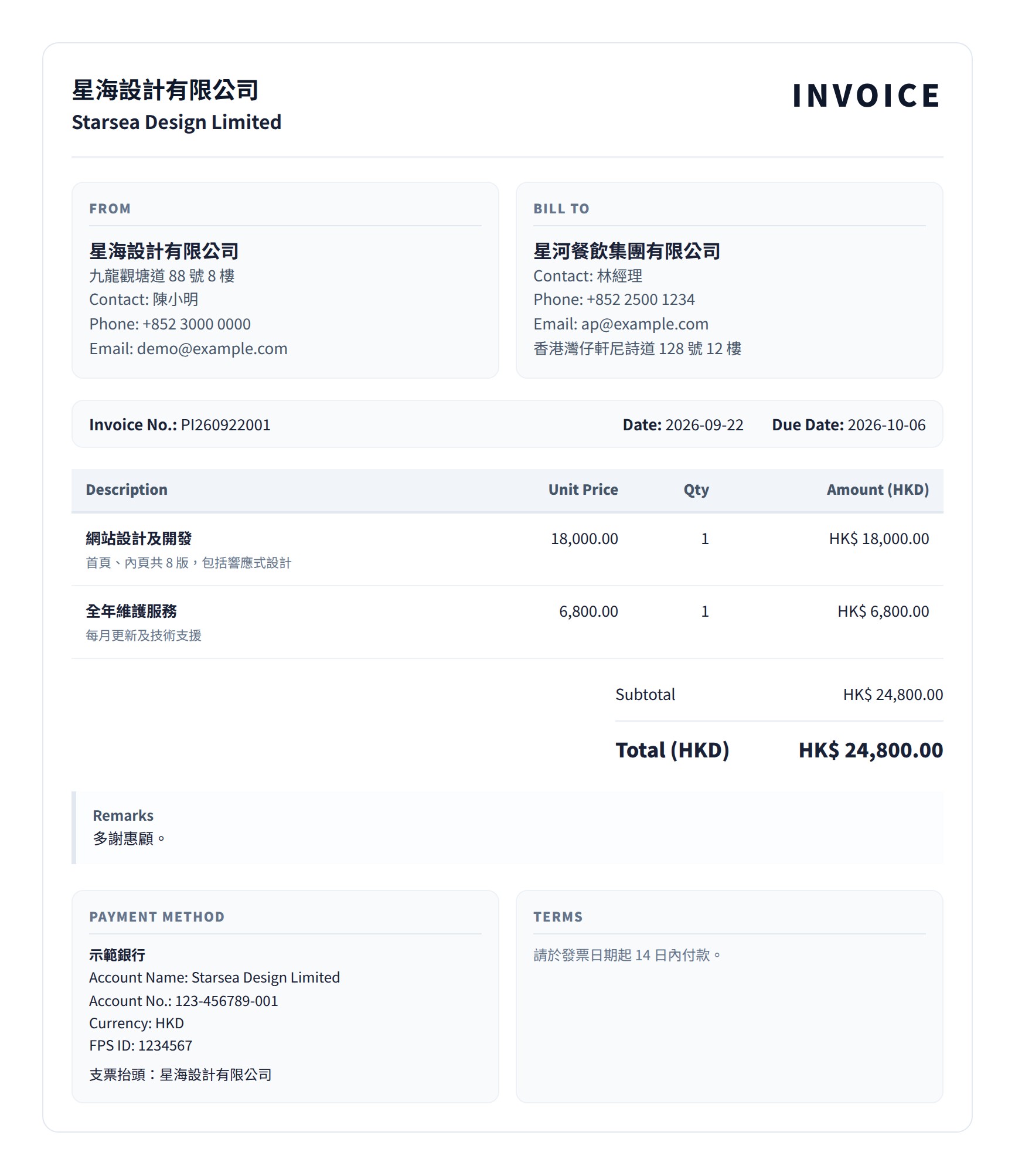Click Phone: +852 2500 1234
This screenshot has width=1015, height=1176.
click(614, 300)
